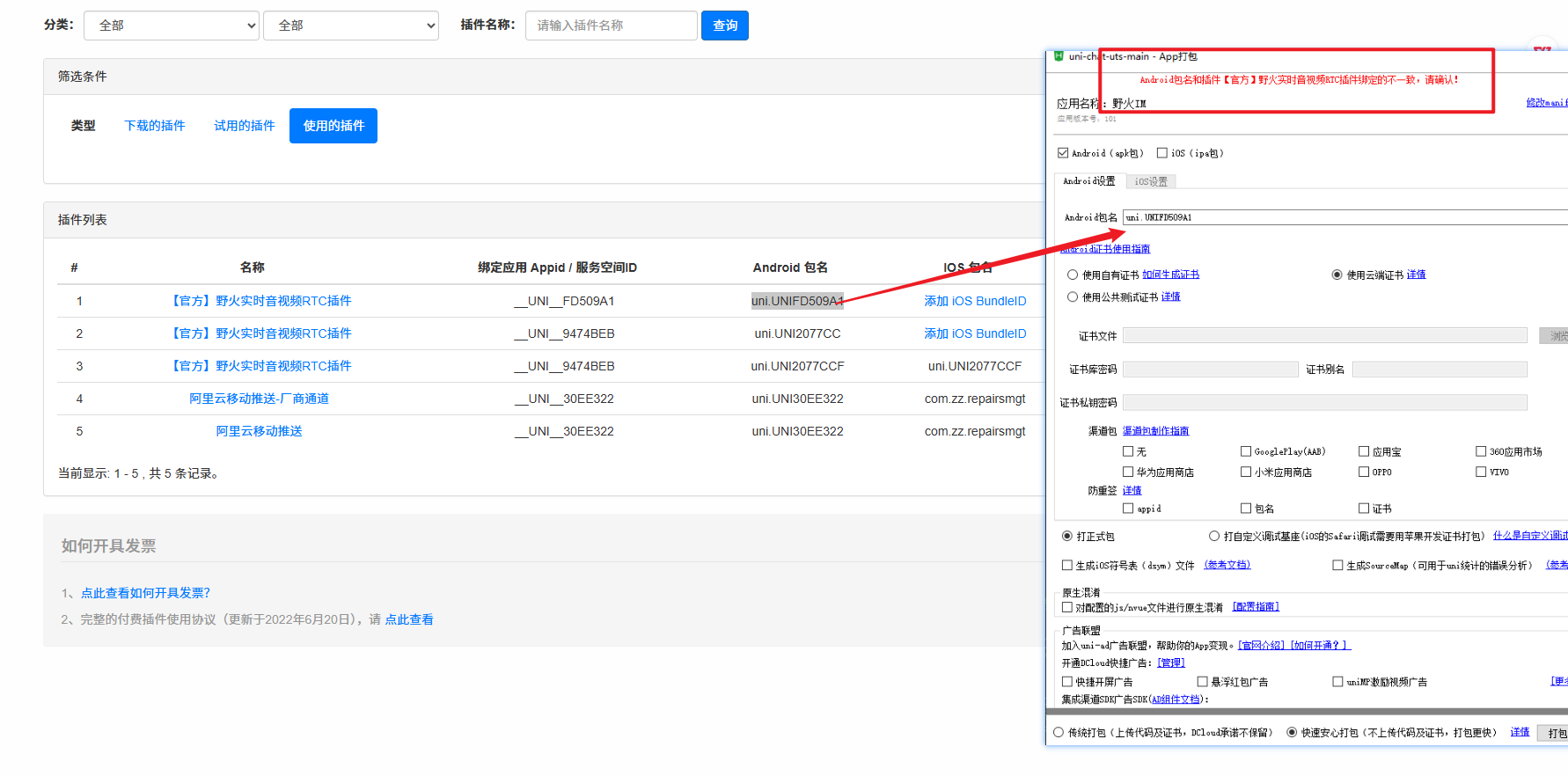The height and width of the screenshot is (776, 1568).
Task: Open 点此查看如何开具发票 link
Action: point(145,593)
